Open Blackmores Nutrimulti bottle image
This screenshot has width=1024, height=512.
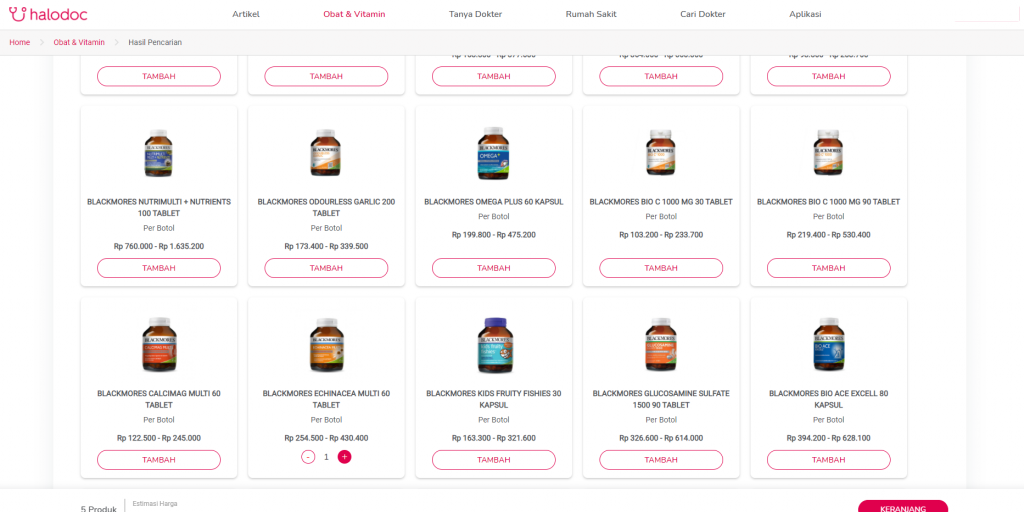[159, 153]
